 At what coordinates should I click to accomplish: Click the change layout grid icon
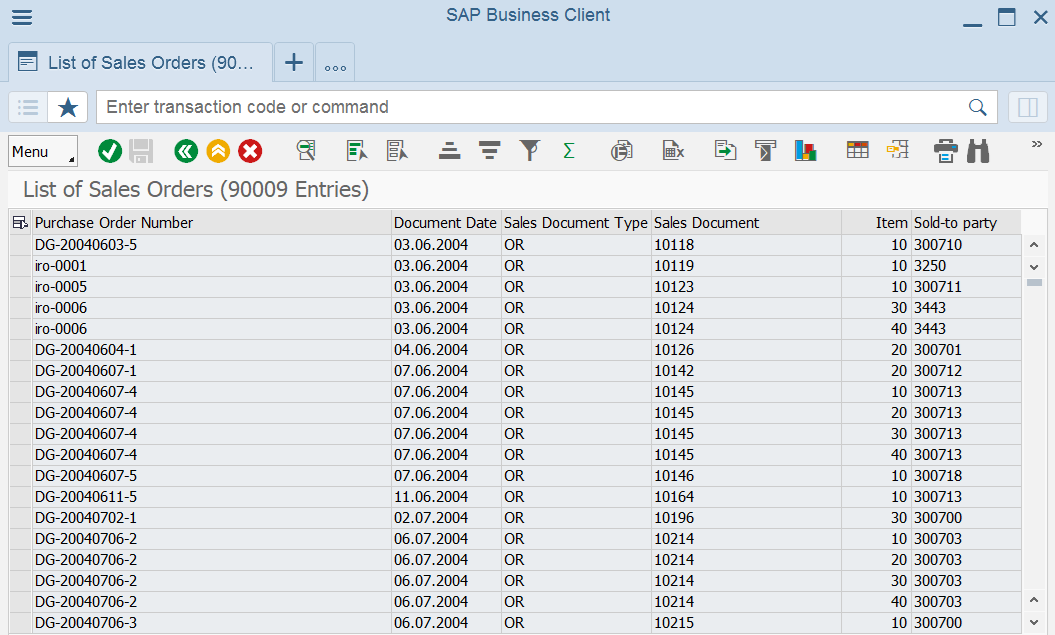click(x=858, y=149)
